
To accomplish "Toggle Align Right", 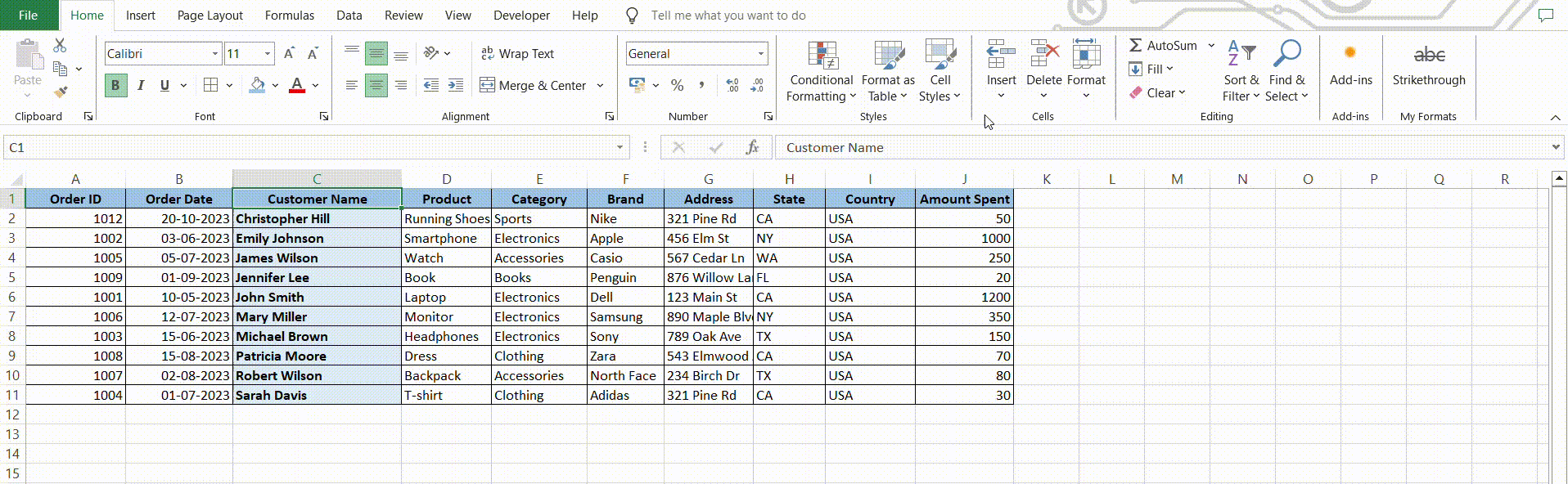I will point(401,85).
